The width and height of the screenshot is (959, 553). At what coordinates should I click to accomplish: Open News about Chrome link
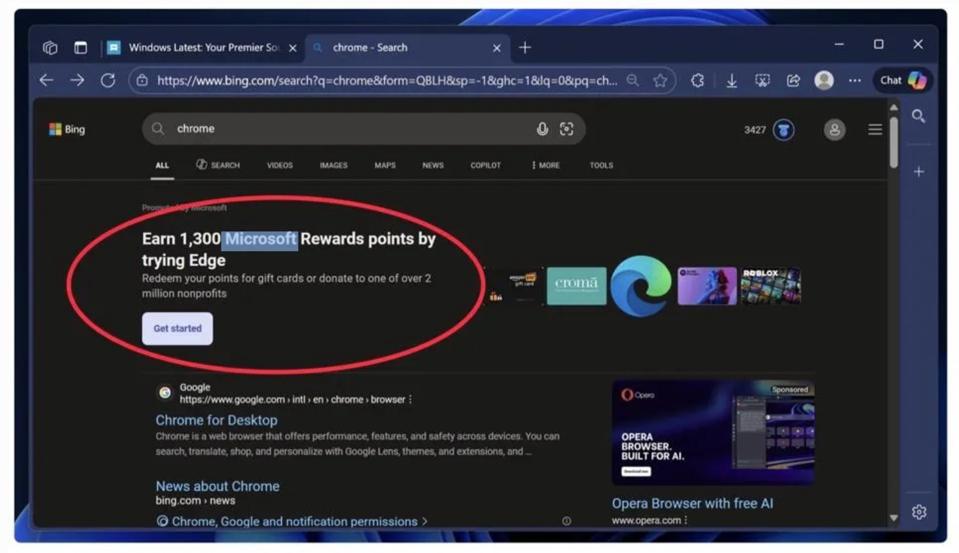coord(217,486)
